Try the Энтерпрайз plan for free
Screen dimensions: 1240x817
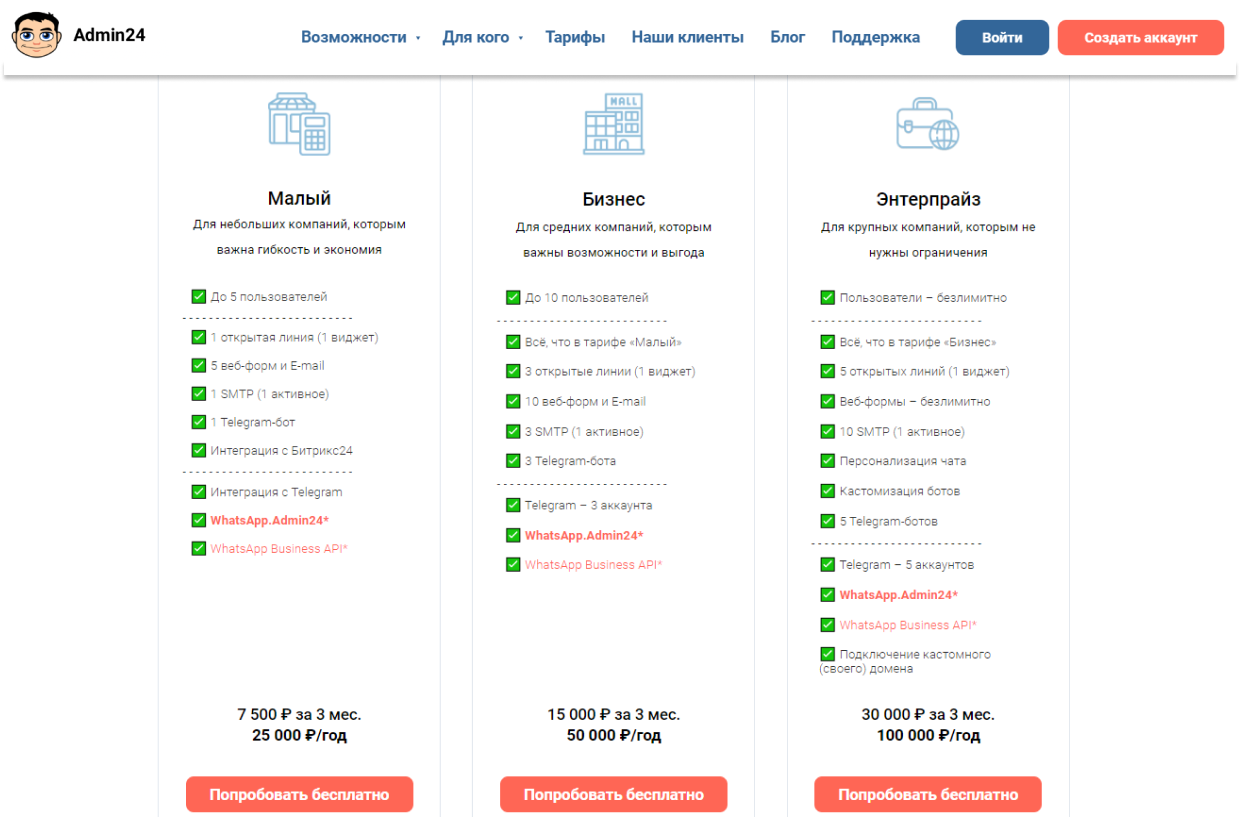coord(928,795)
